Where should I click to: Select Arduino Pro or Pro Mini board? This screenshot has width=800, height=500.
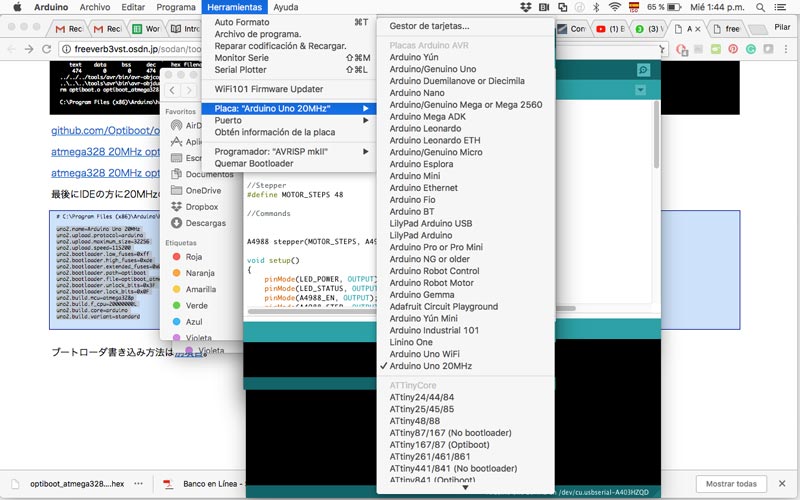[x=436, y=247]
